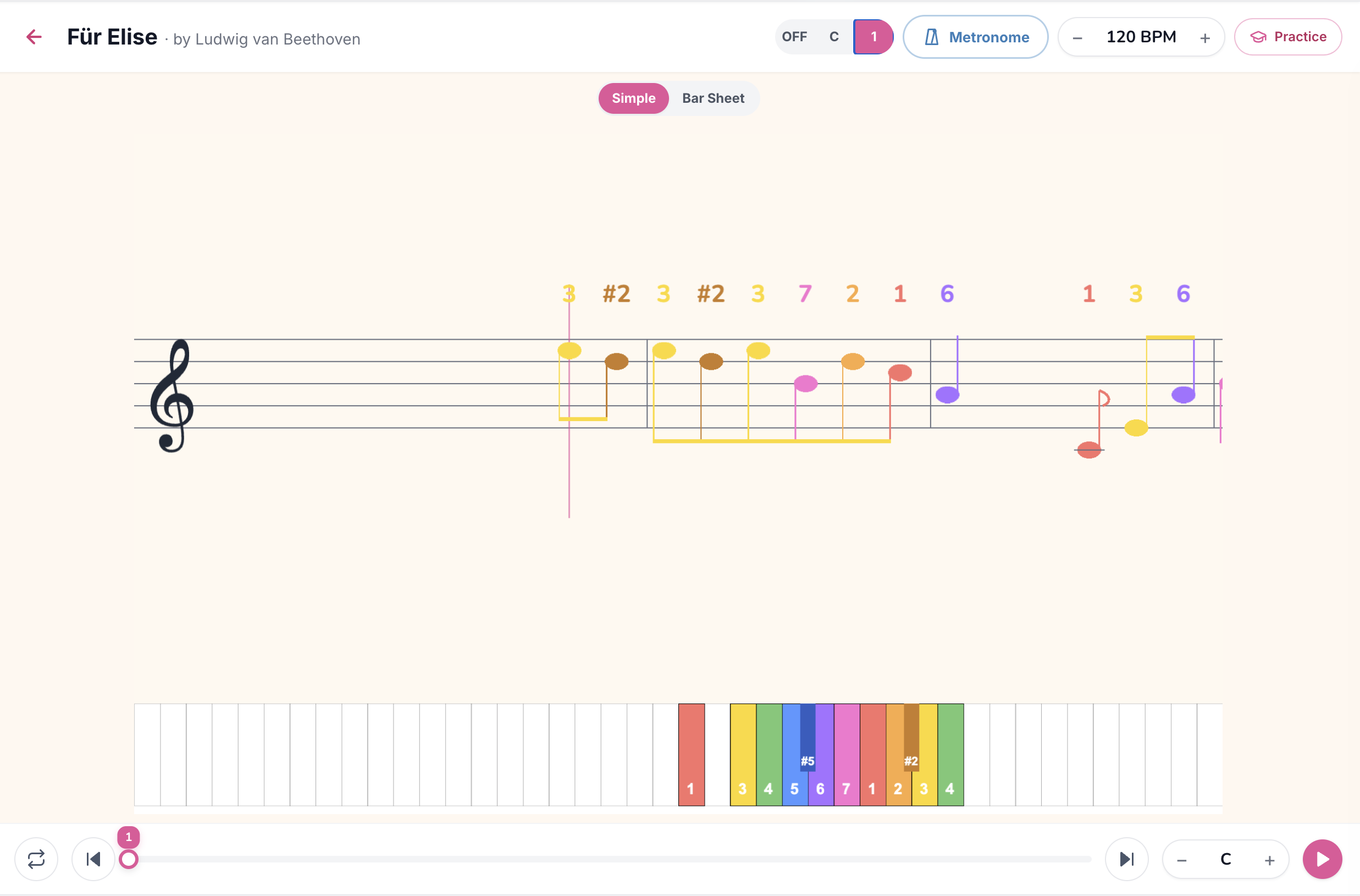Open the Metronome button
Image resolution: width=1360 pixels, height=896 pixels.
(975, 37)
